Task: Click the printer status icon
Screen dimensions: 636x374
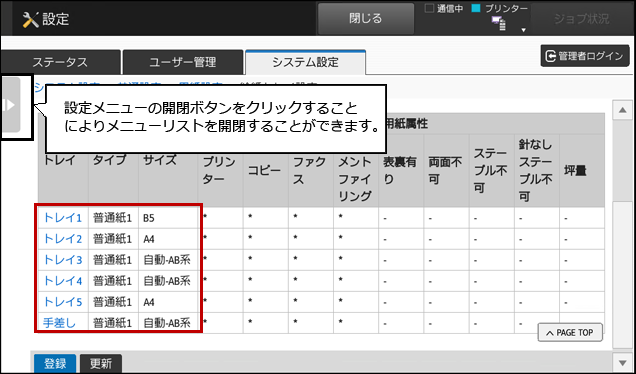Action: [498, 24]
